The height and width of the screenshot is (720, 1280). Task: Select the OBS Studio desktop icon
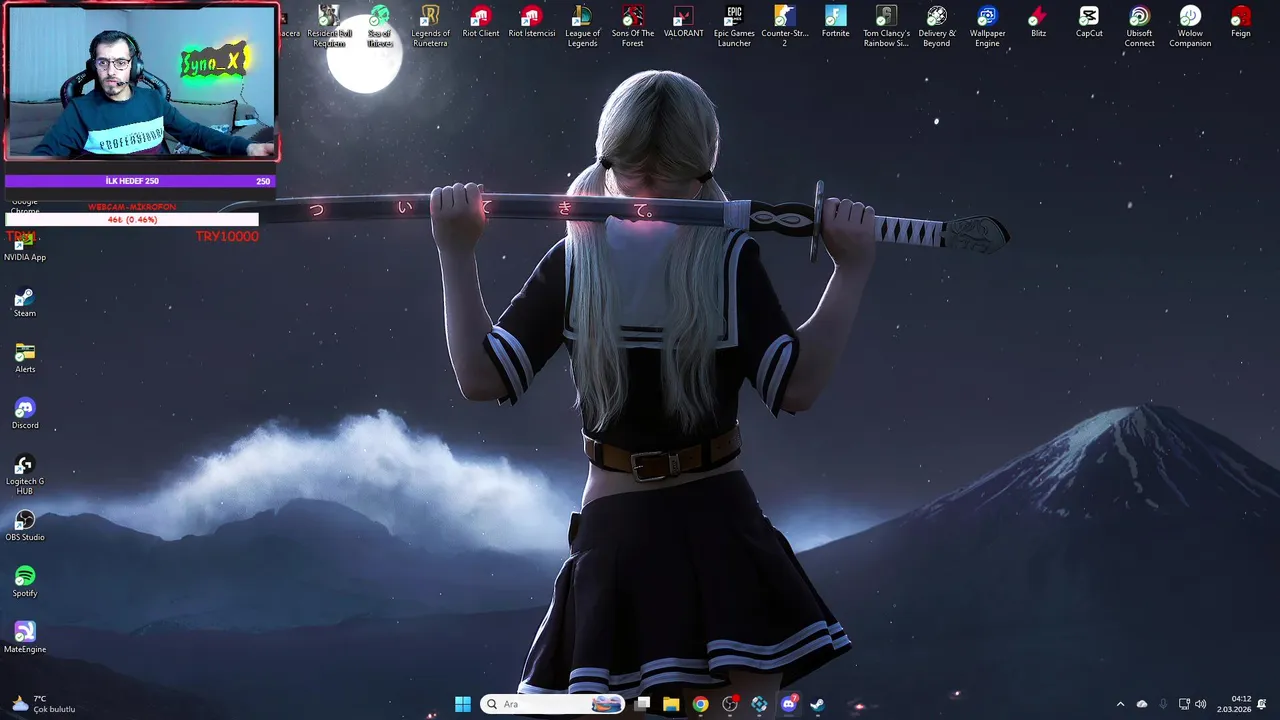(25, 526)
